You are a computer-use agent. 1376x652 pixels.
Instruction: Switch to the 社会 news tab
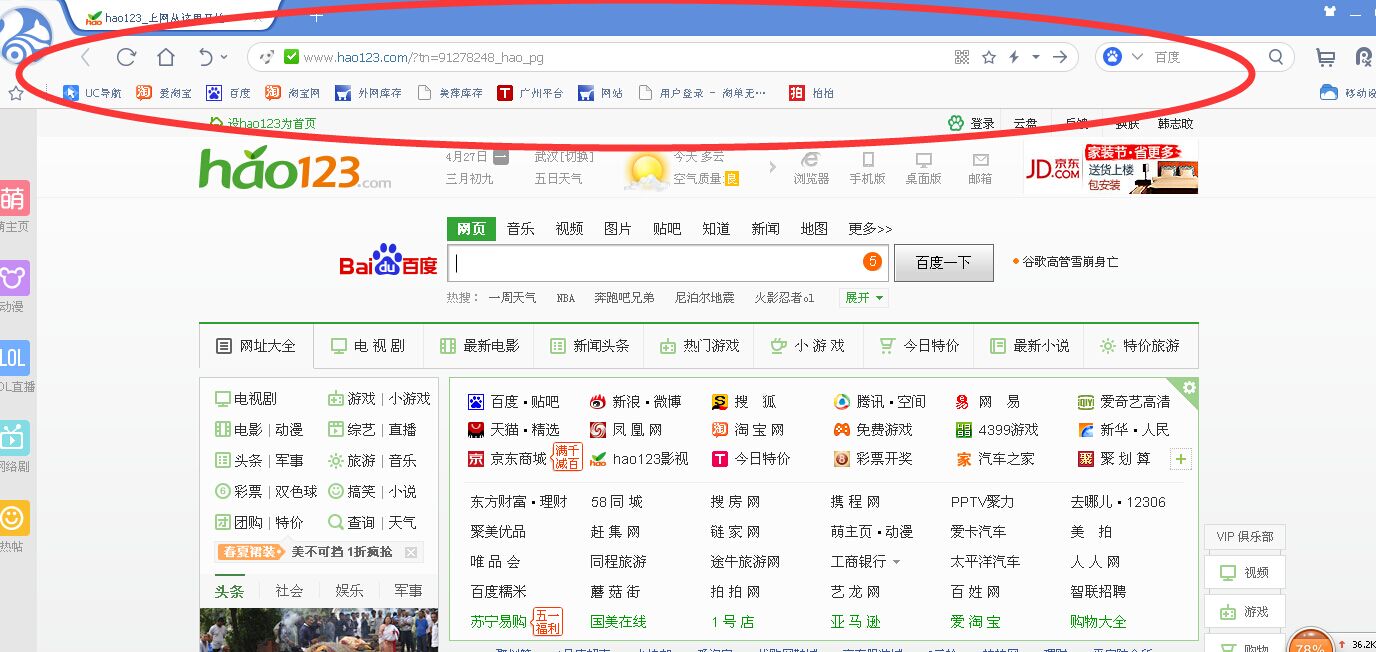pos(289,591)
